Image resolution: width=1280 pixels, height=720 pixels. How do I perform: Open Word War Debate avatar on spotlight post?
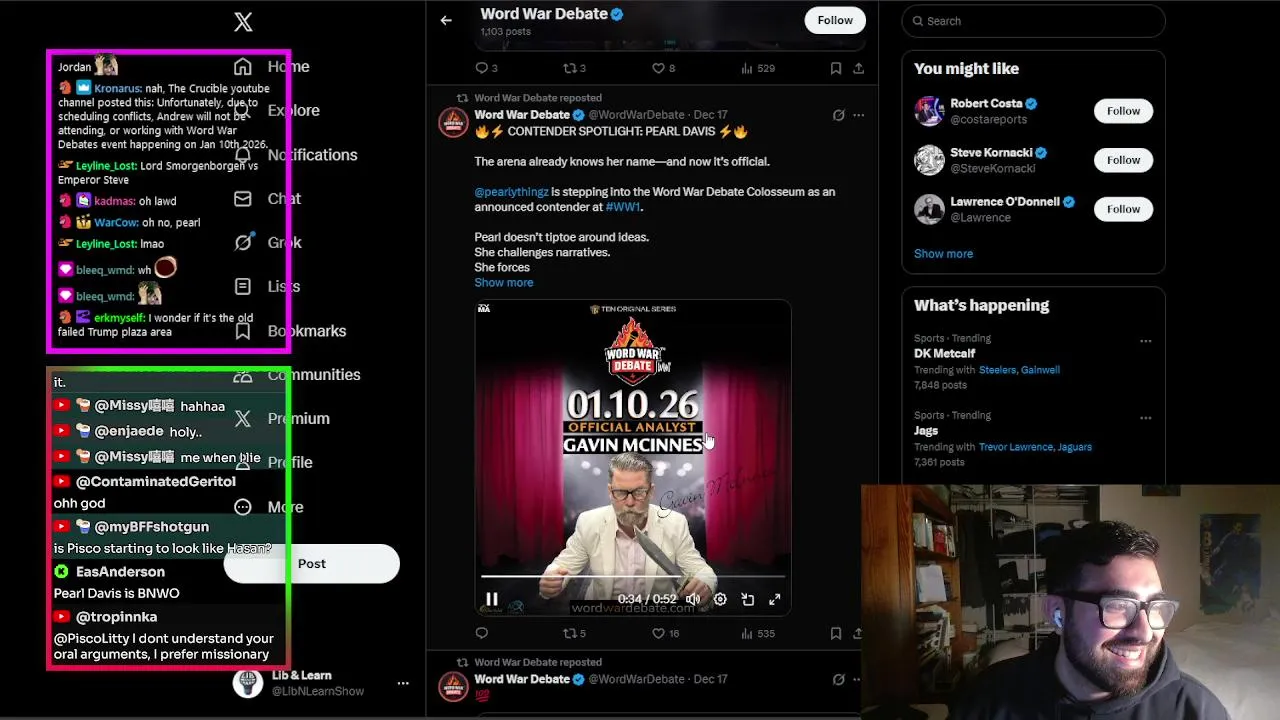[x=453, y=122]
